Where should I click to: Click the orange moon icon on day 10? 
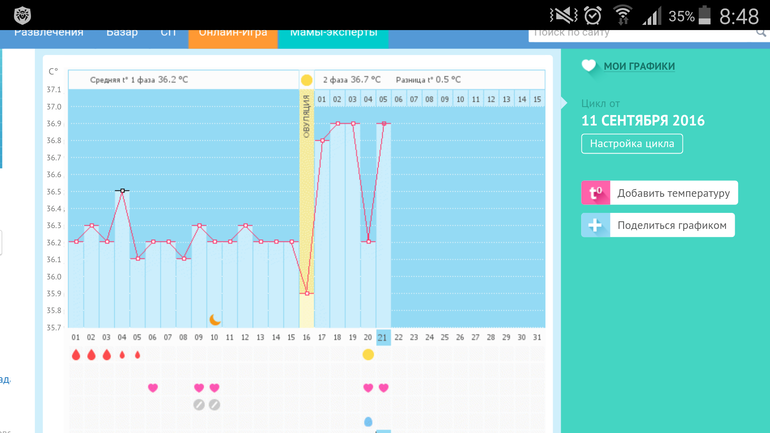click(x=215, y=320)
